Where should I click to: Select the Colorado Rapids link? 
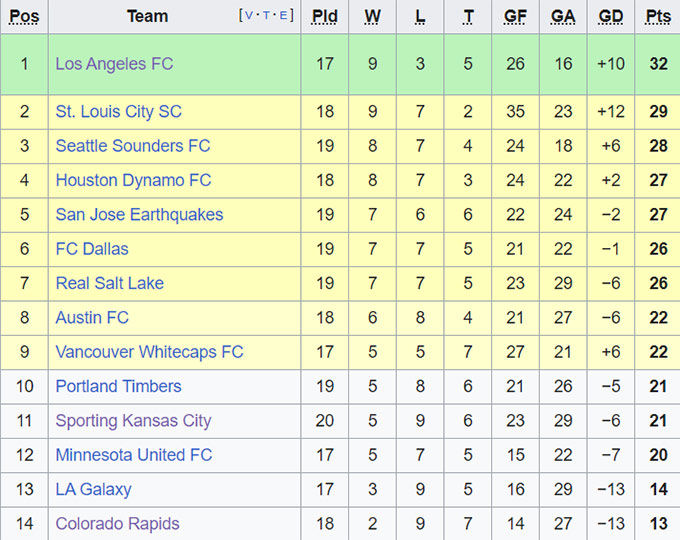click(x=117, y=524)
